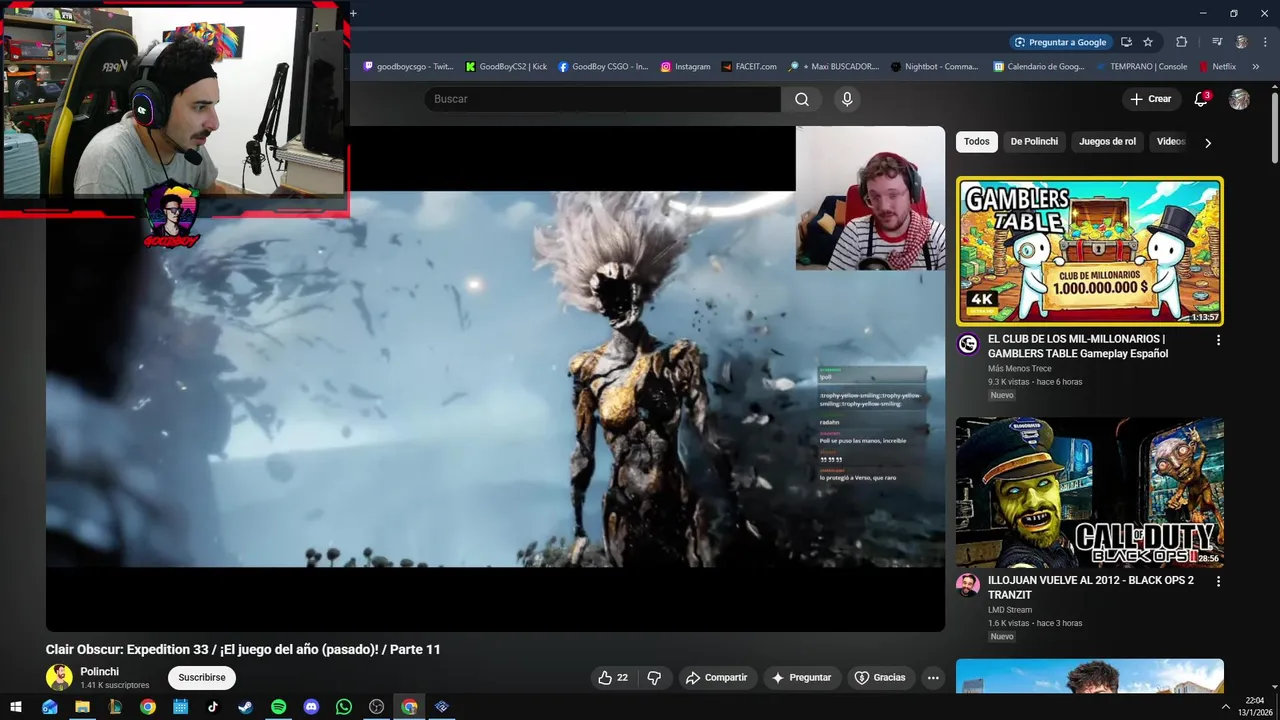Viewport: 1280px width, 720px height.
Task: Open Más Menos Trece channel avatar
Action: (x=967, y=344)
